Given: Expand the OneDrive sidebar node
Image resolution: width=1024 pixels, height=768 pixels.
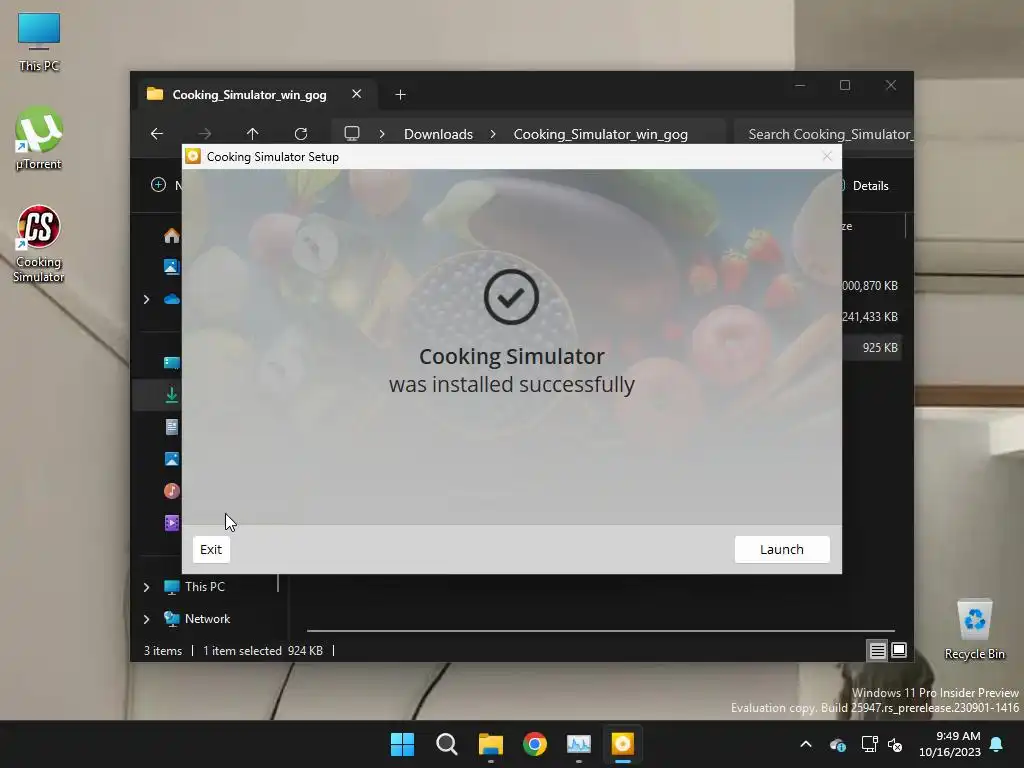Looking at the screenshot, I should point(146,299).
